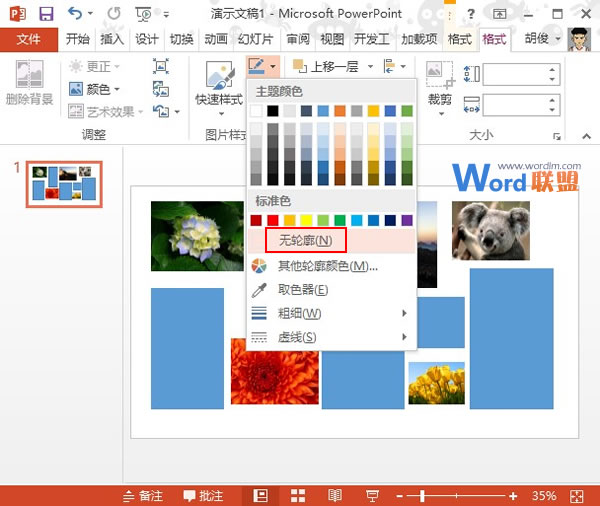Fit slide to current window icon
This screenshot has width=600, height=506.
point(576,496)
